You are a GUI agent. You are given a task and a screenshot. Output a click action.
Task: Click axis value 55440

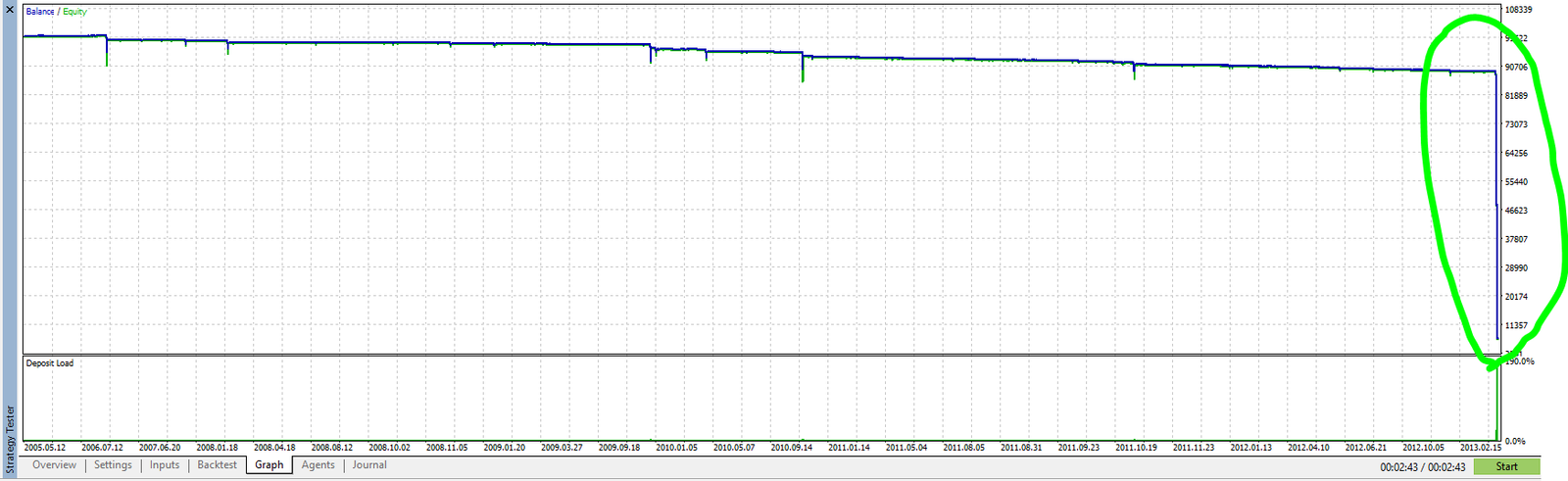tap(1516, 182)
